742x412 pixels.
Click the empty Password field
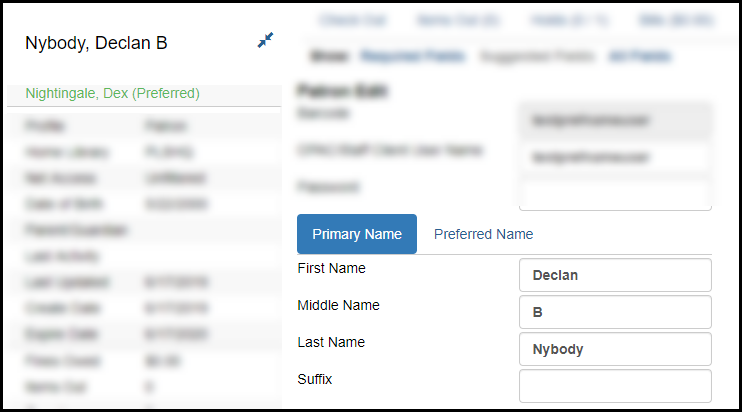(615, 194)
